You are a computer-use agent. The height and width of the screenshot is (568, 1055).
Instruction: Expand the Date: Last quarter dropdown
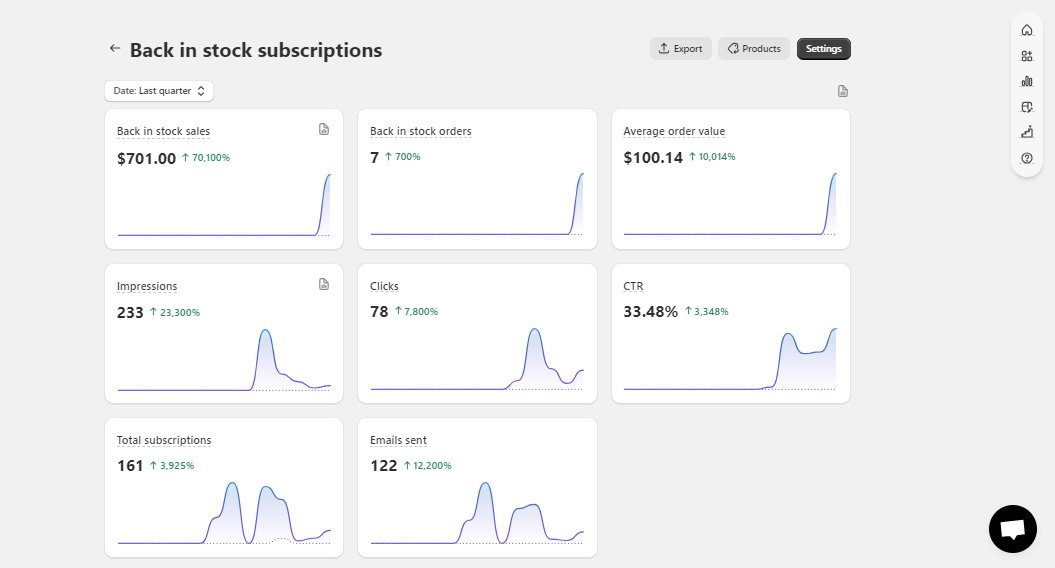tap(159, 91)
